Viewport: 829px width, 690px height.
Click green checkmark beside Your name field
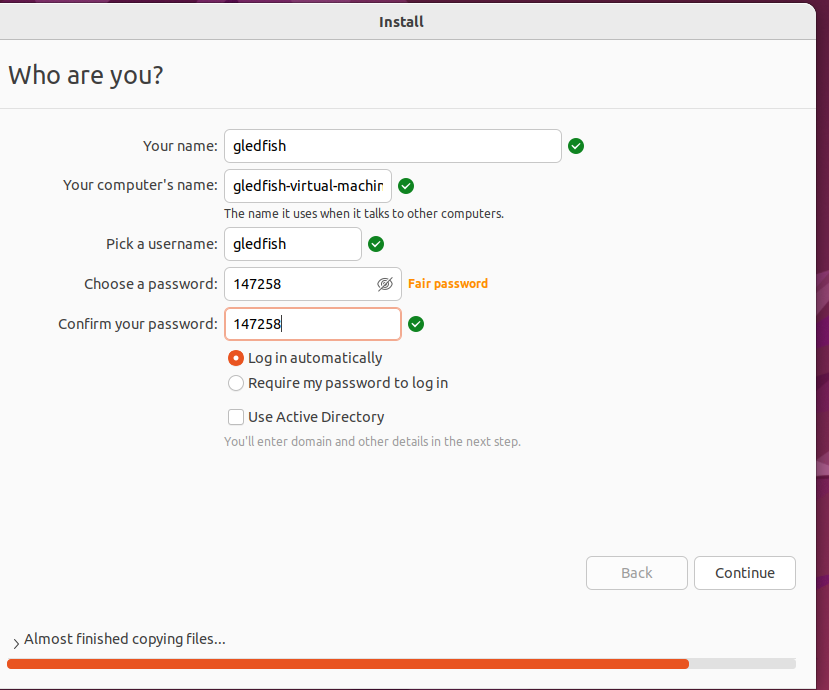[576, 146]
